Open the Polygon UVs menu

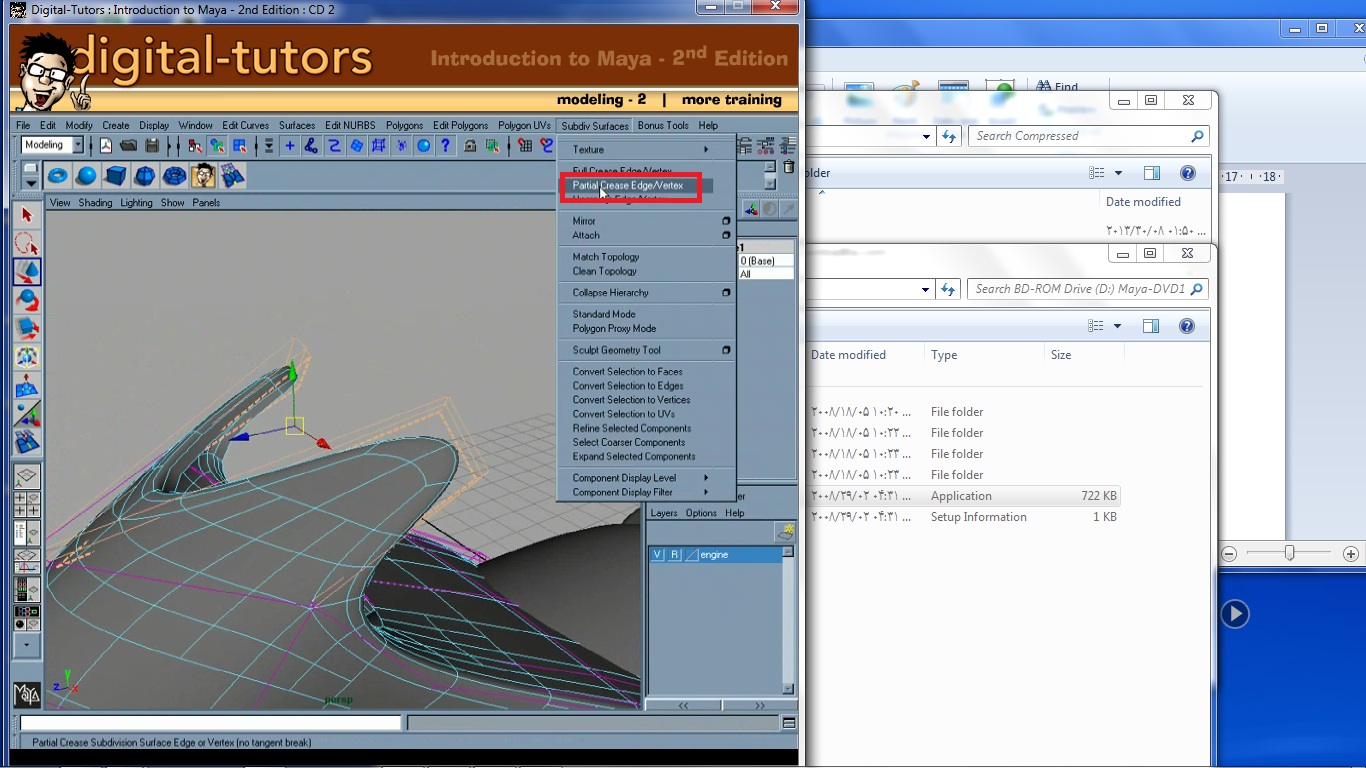524,126
